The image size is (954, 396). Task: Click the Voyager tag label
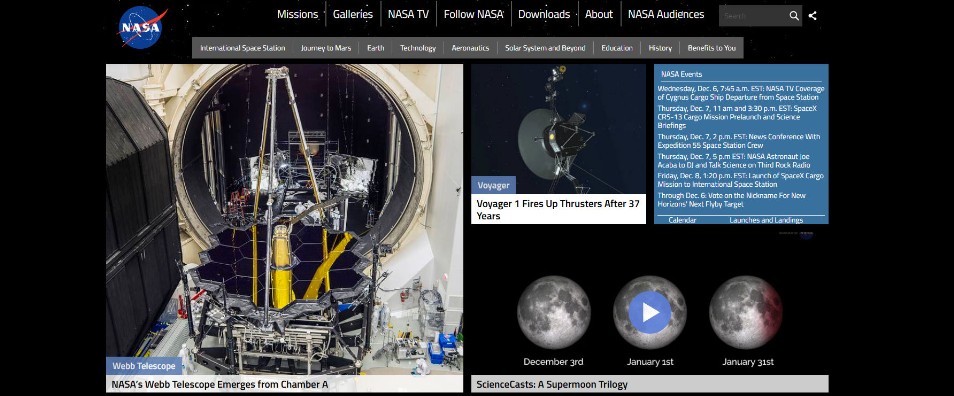click(x=493, y=185)
